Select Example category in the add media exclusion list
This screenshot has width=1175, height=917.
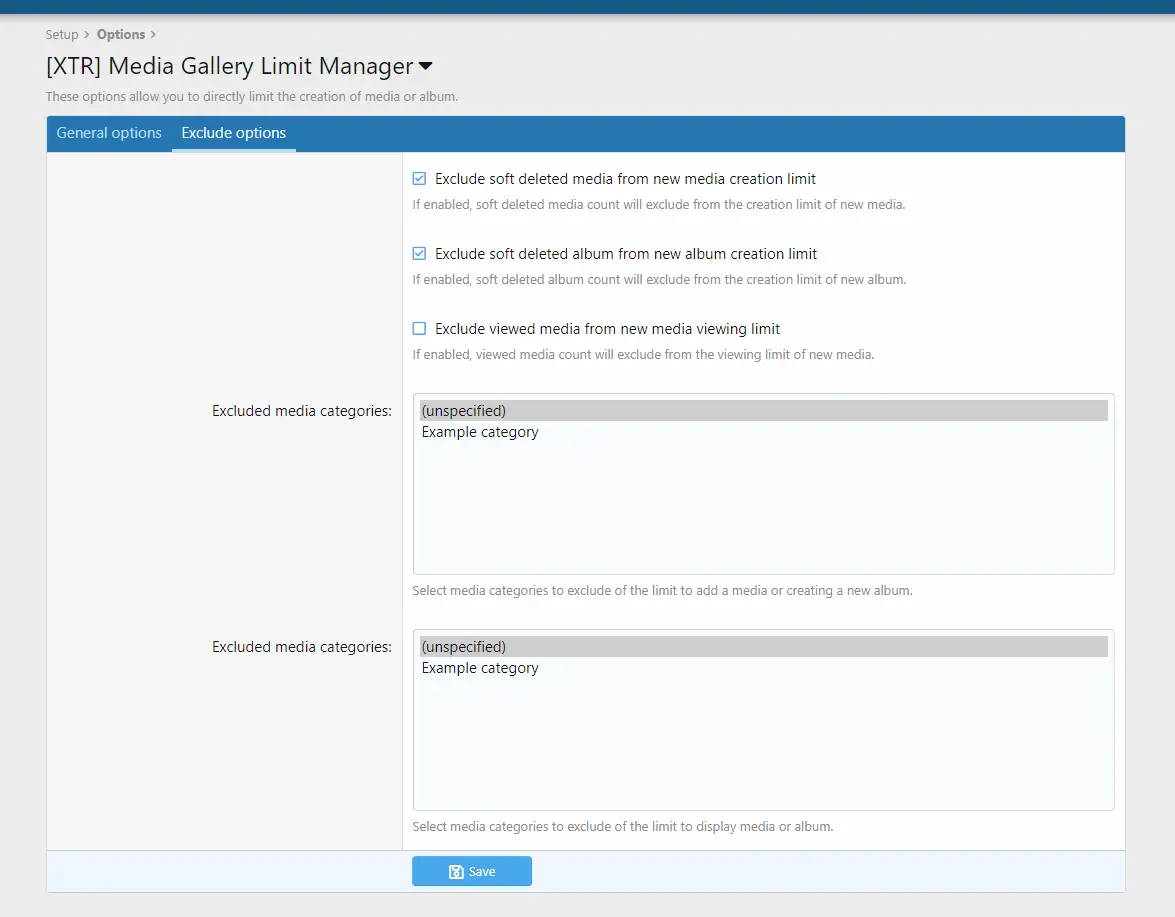pos(764,432)
